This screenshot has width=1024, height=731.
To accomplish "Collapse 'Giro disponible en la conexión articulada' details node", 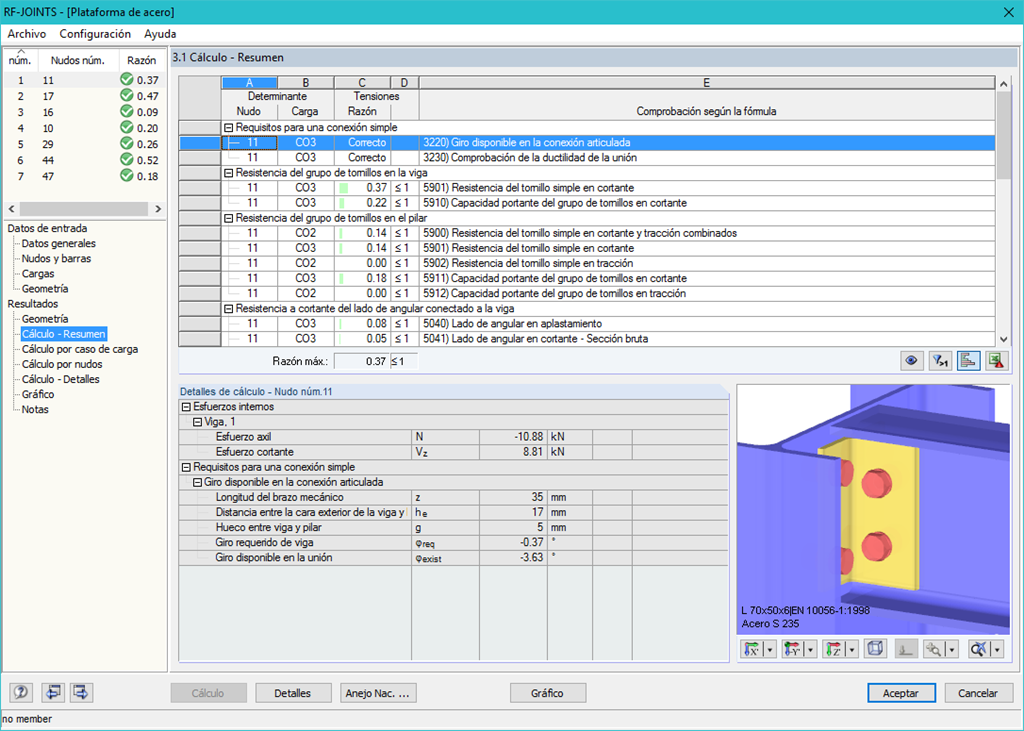I will pos(197,482).
